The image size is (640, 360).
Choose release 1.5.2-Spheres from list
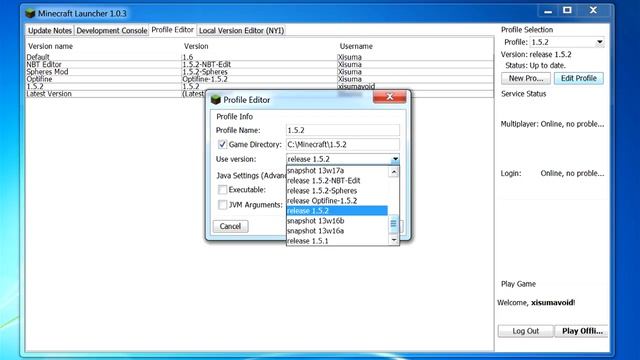click(x=337, y=191)
